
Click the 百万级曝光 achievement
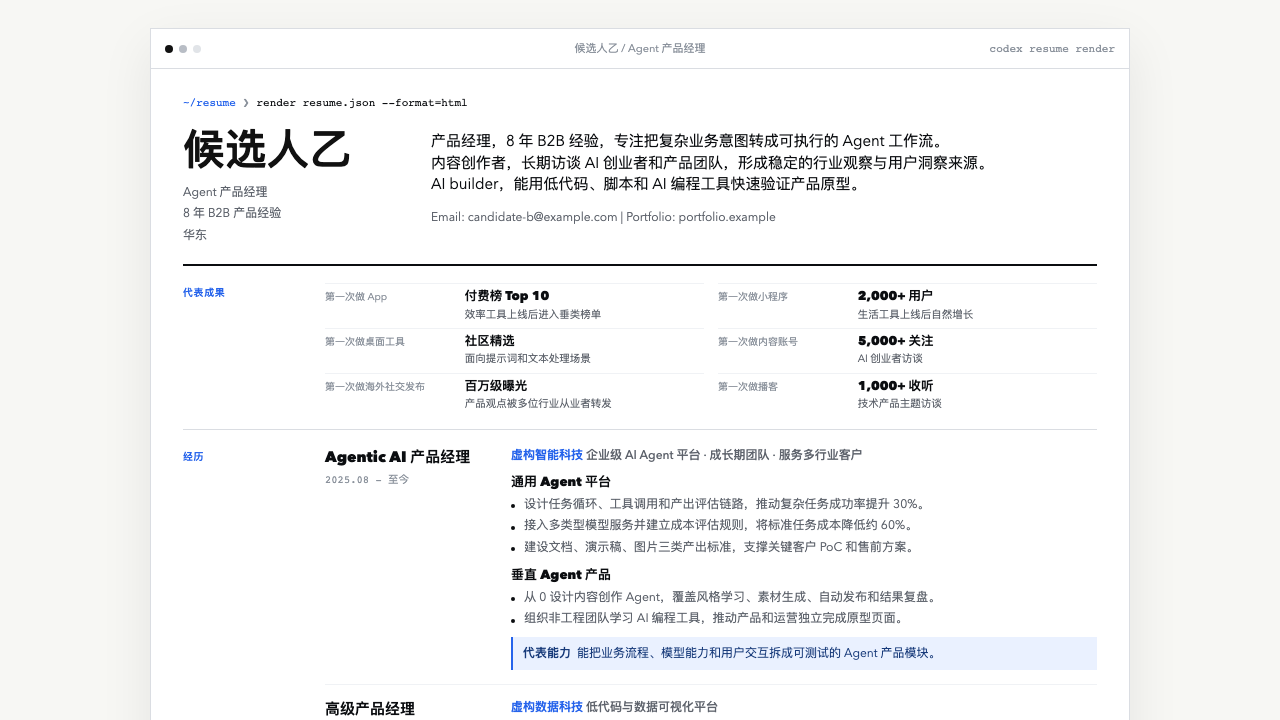(x=496, y=386)
